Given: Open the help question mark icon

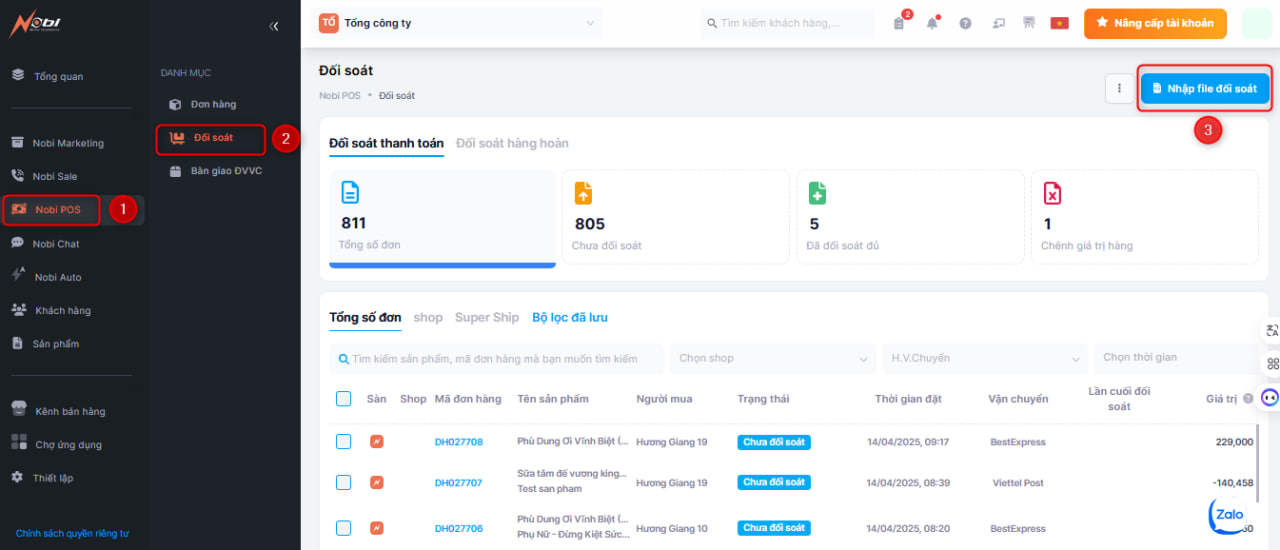Looking at the screenshot, I should click(965, 23).
